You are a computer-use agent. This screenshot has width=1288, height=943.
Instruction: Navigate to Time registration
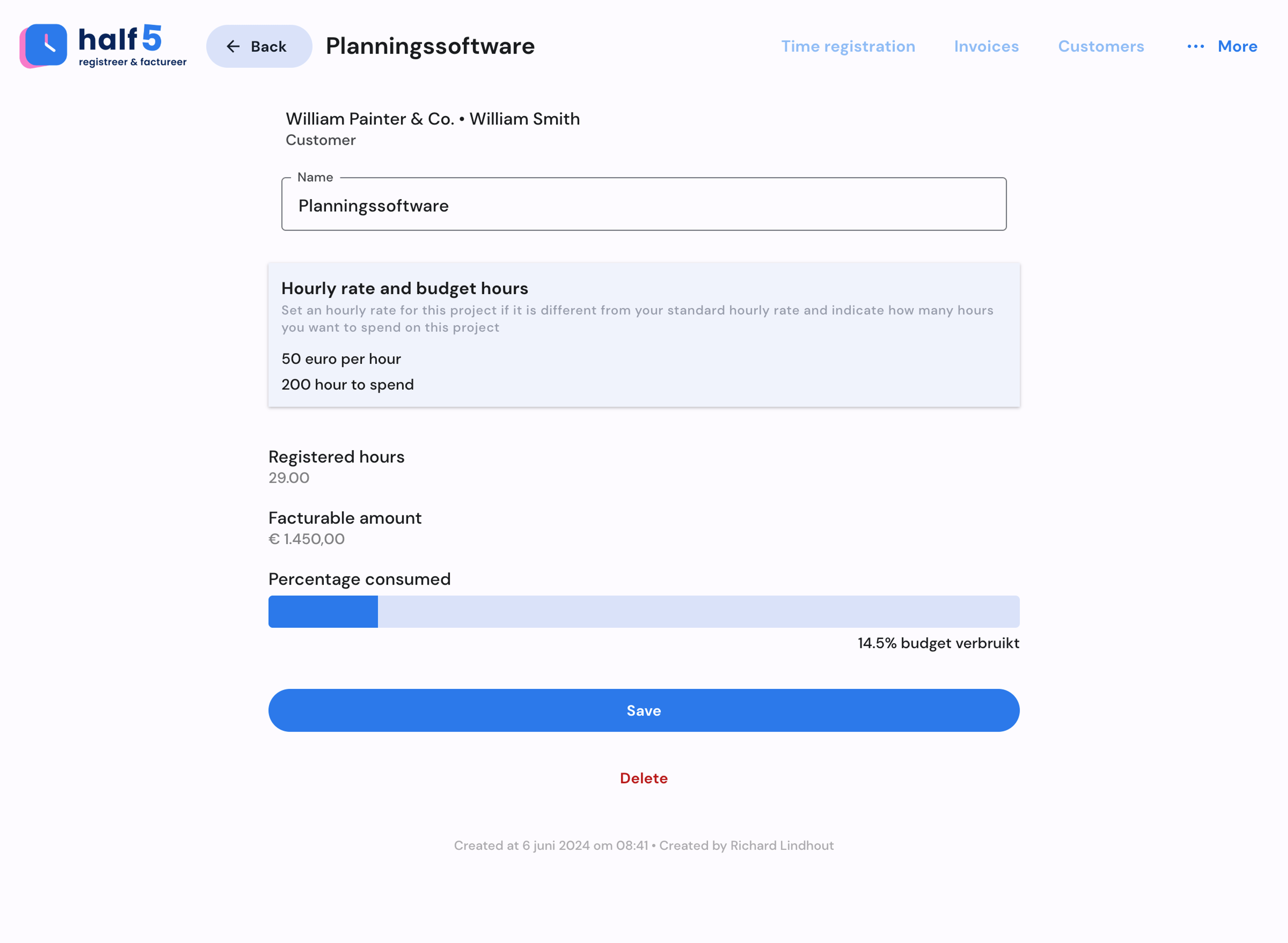848,46
